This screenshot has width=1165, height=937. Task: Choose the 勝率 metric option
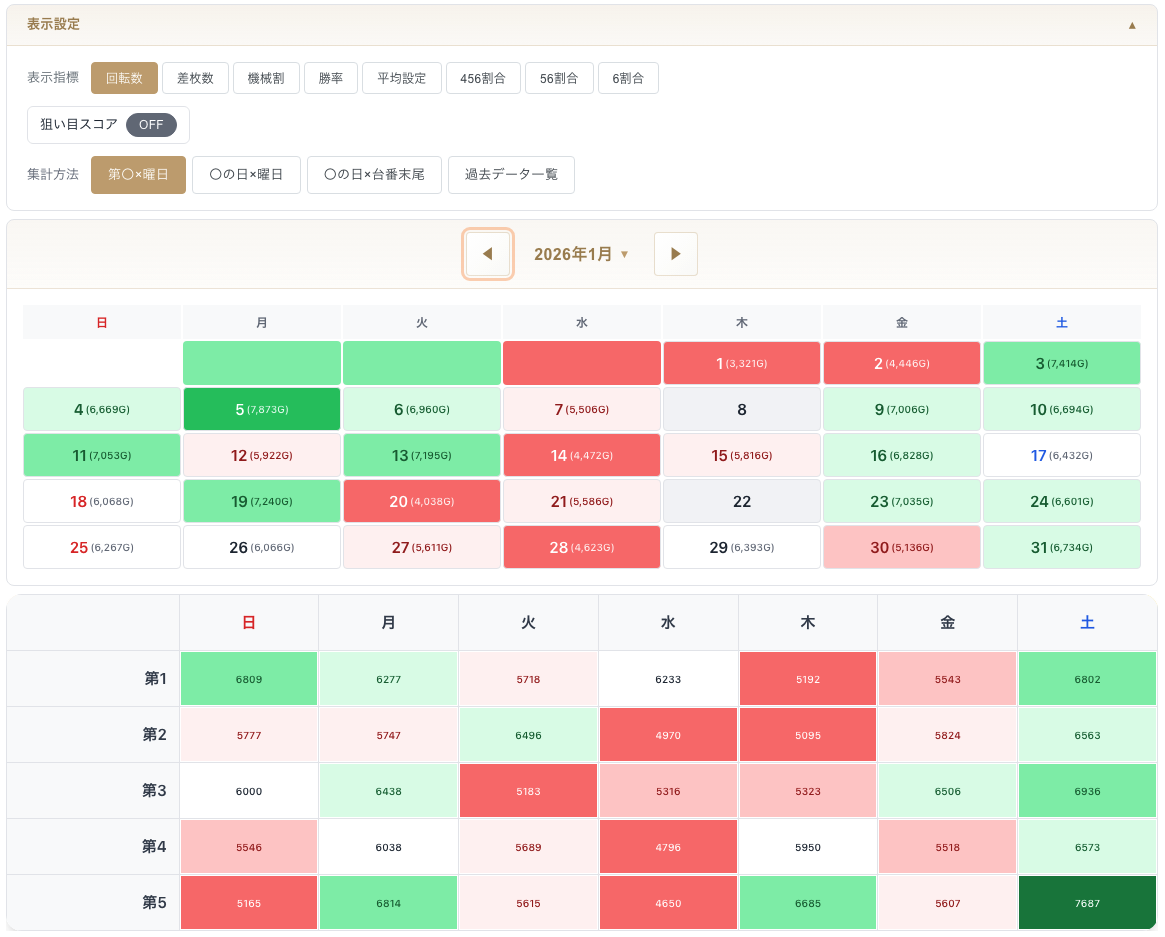tap(331, 78)
